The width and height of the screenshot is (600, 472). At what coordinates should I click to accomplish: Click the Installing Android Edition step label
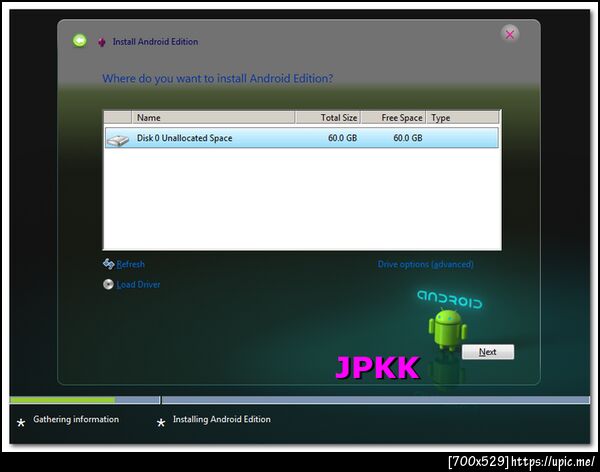(x=222, y=419)
